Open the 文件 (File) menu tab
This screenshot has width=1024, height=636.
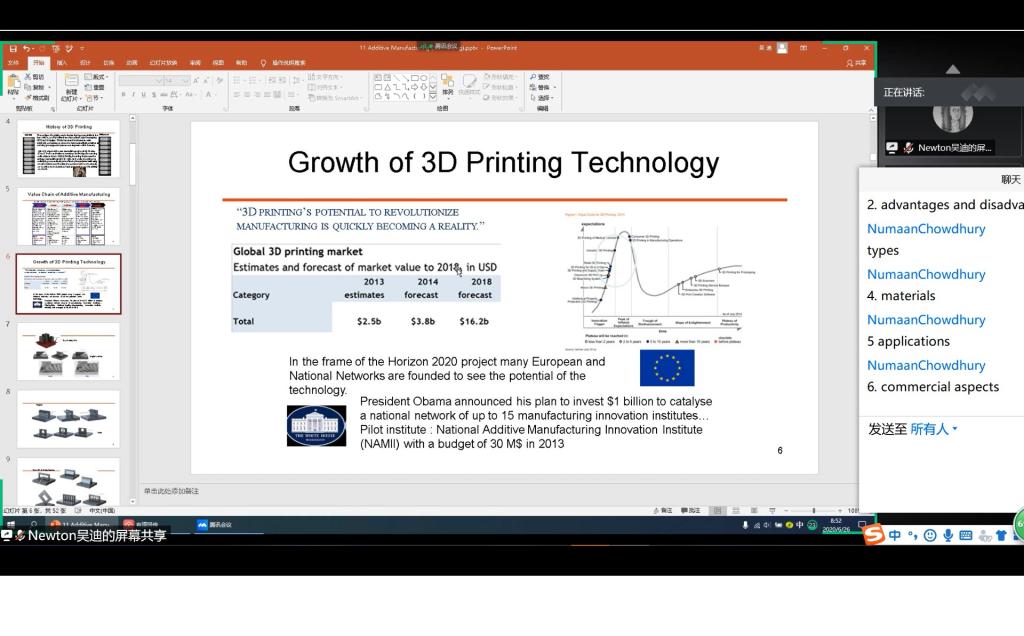coord(13,62)
